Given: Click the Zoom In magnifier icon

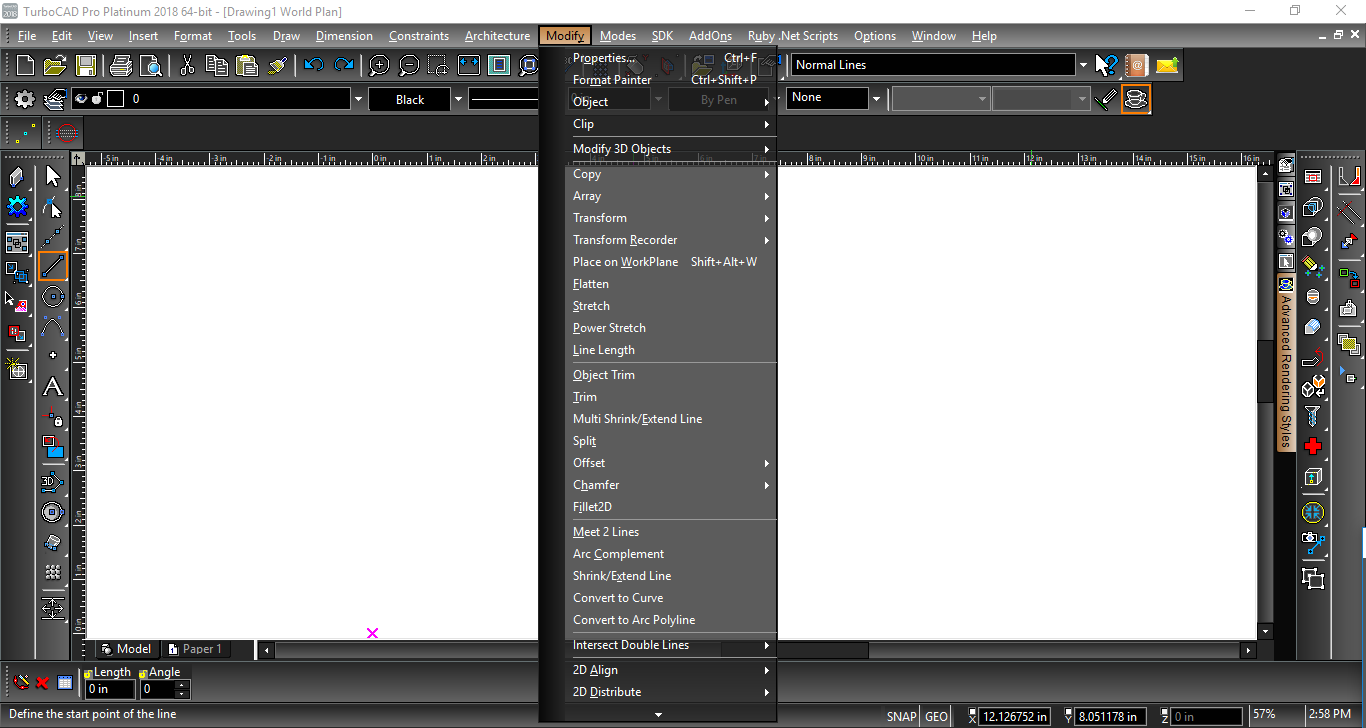Looking at the screenshot, I should pos(379,66).
